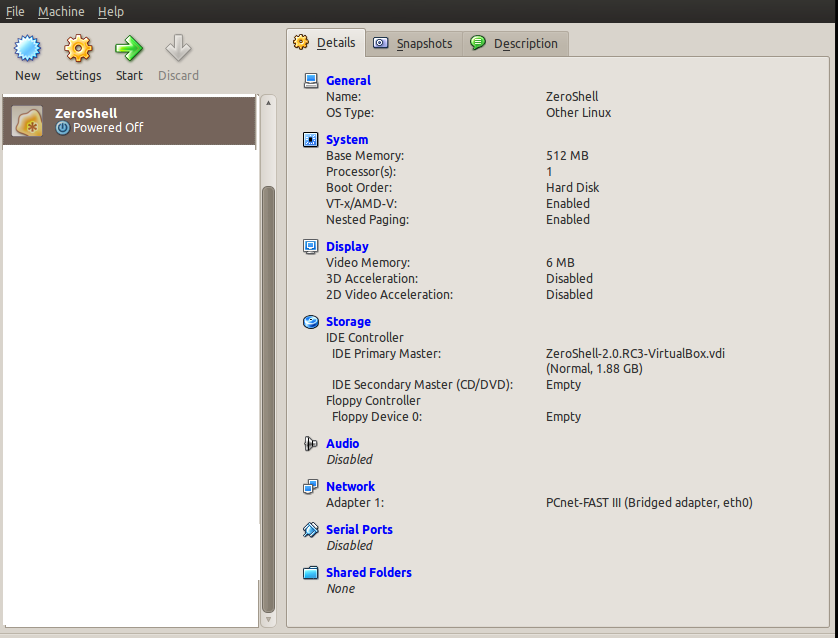Click the Description tab speech-bubble icon
Viewport: 838px width, 638px height.
(478, 43)
